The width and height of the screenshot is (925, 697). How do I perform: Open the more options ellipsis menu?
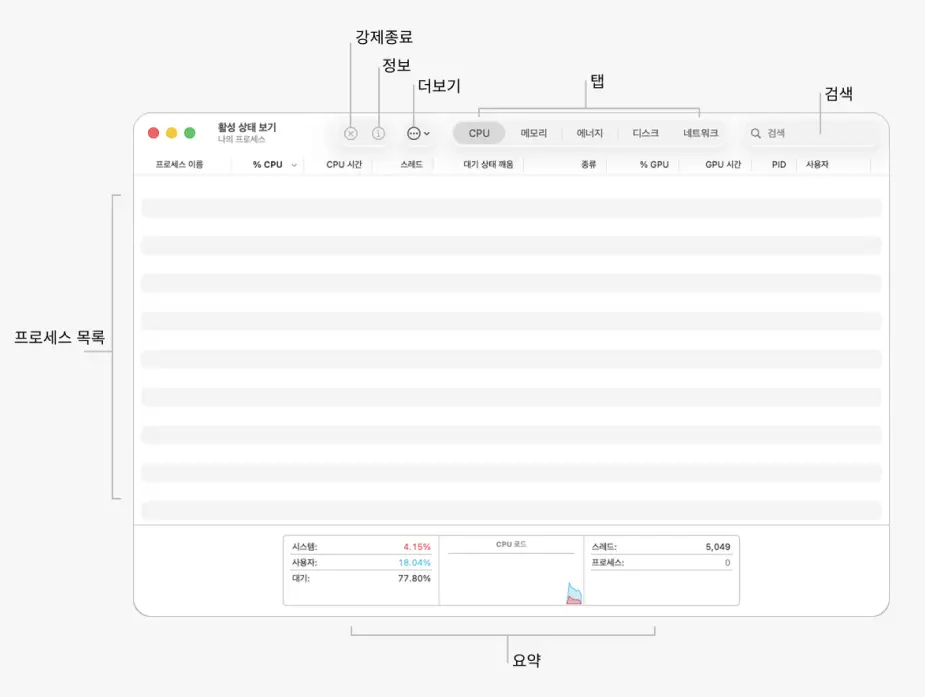[418, 134]
